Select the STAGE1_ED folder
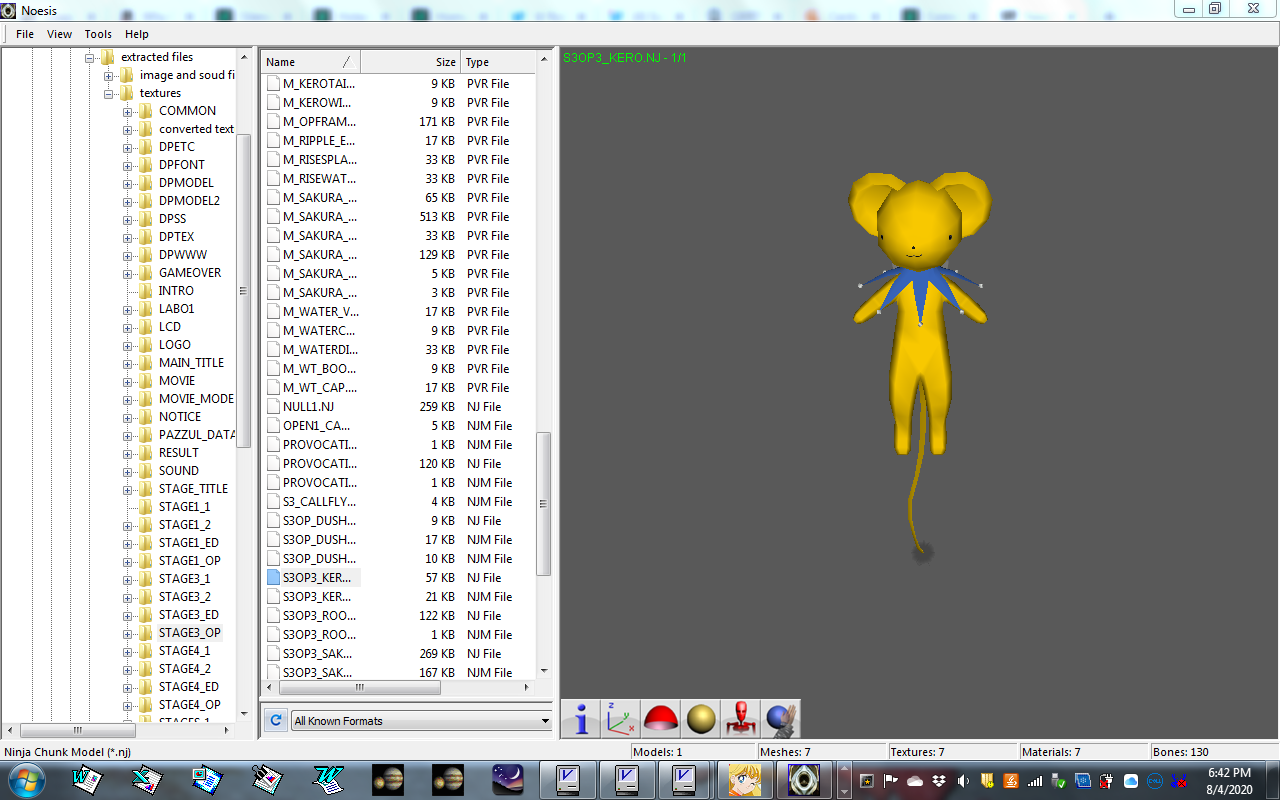Viewport: 1280px width, 800px height. point(188,543)
